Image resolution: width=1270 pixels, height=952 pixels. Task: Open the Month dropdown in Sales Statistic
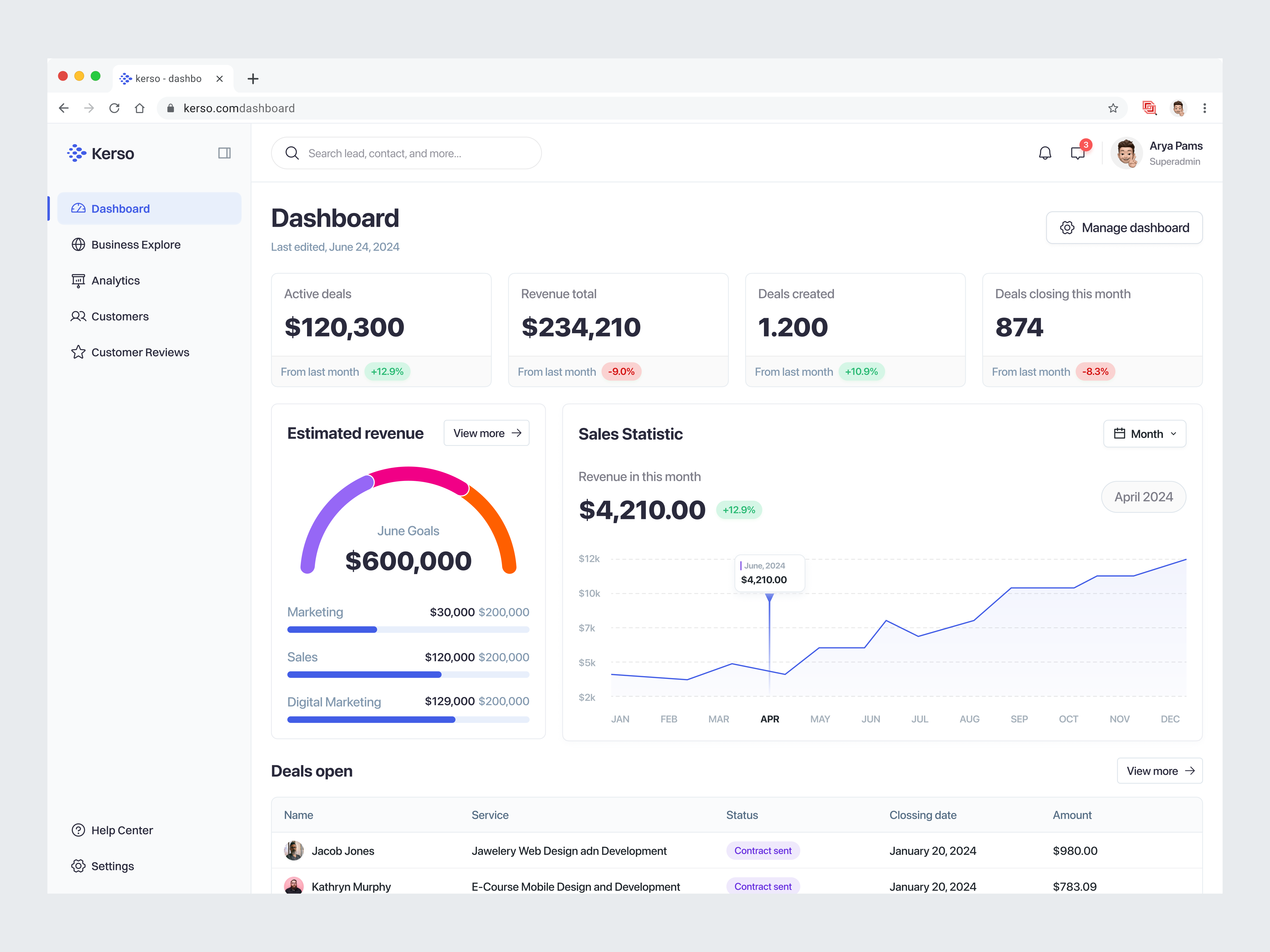tap(1145, 433)
